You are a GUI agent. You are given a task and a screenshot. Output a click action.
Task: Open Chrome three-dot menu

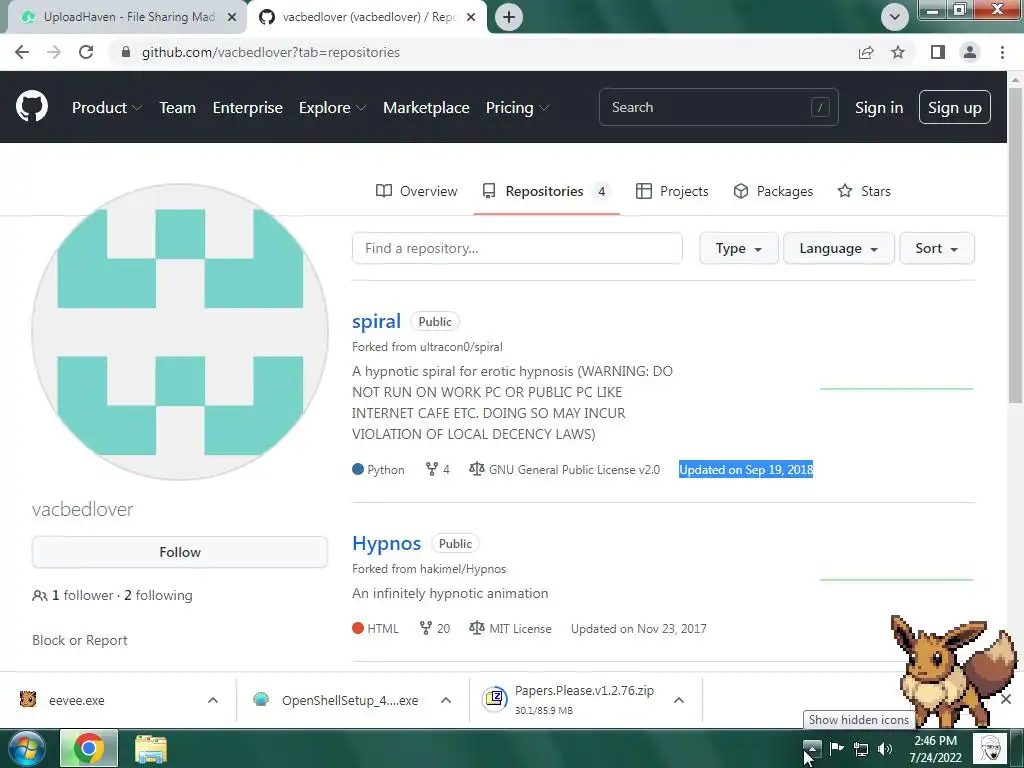[x=1002, y=52]
